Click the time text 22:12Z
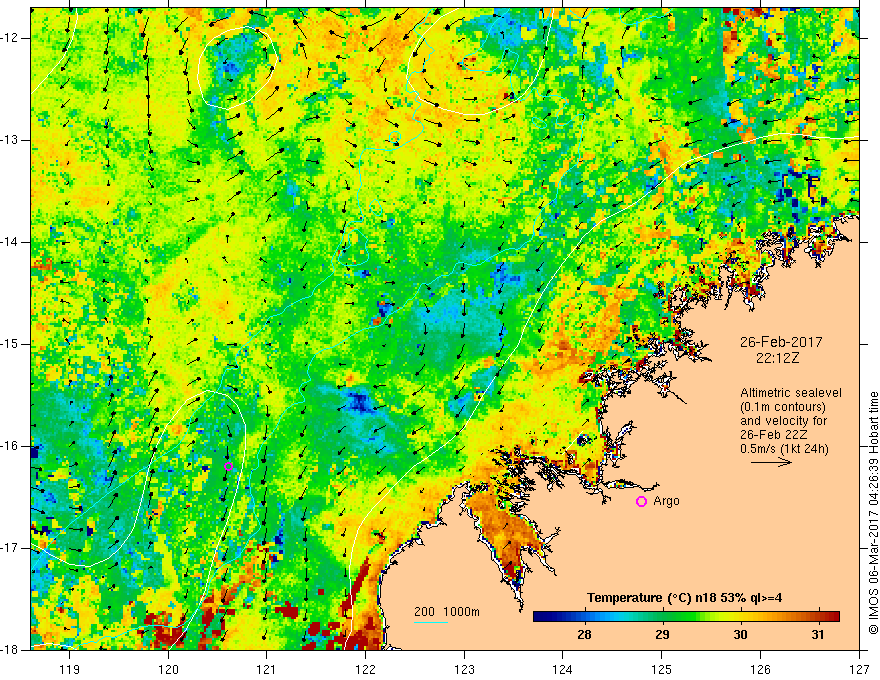880x680 pixels. pos(777,358)
